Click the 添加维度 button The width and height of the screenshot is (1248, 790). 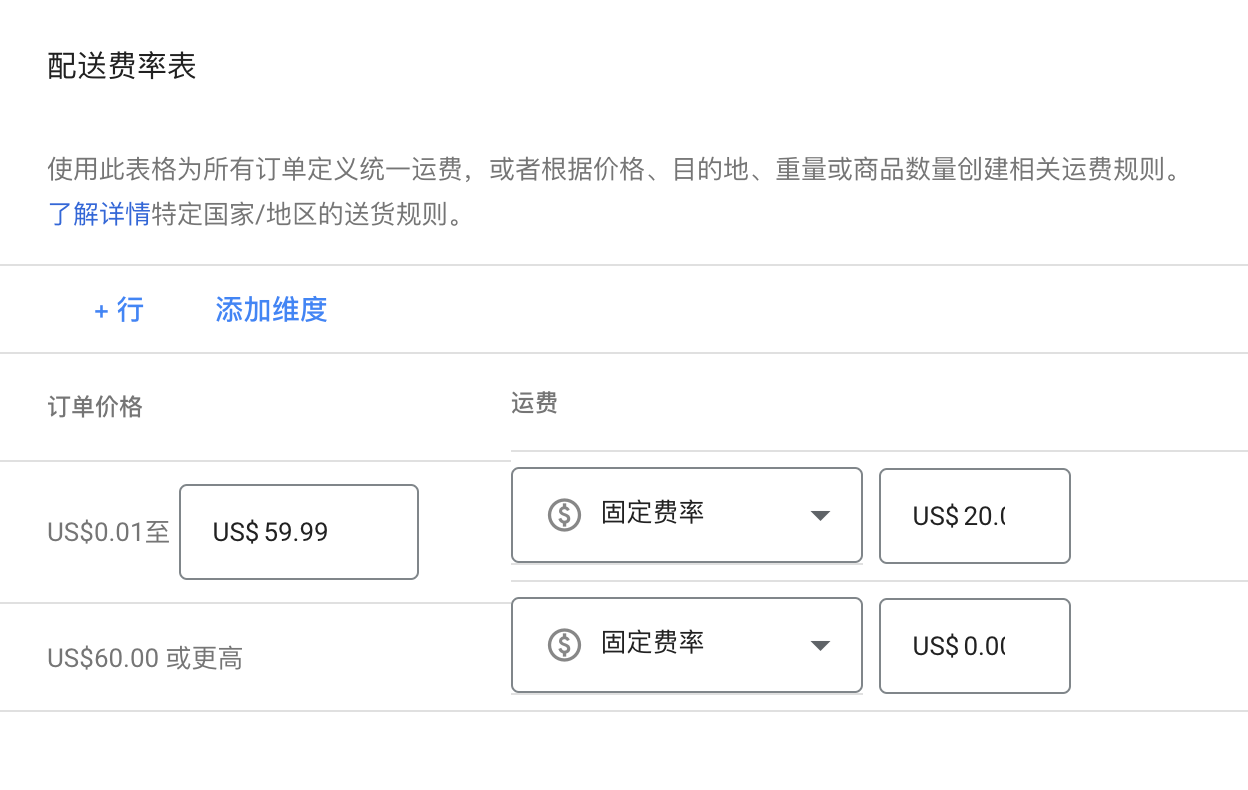coord(270,310)
